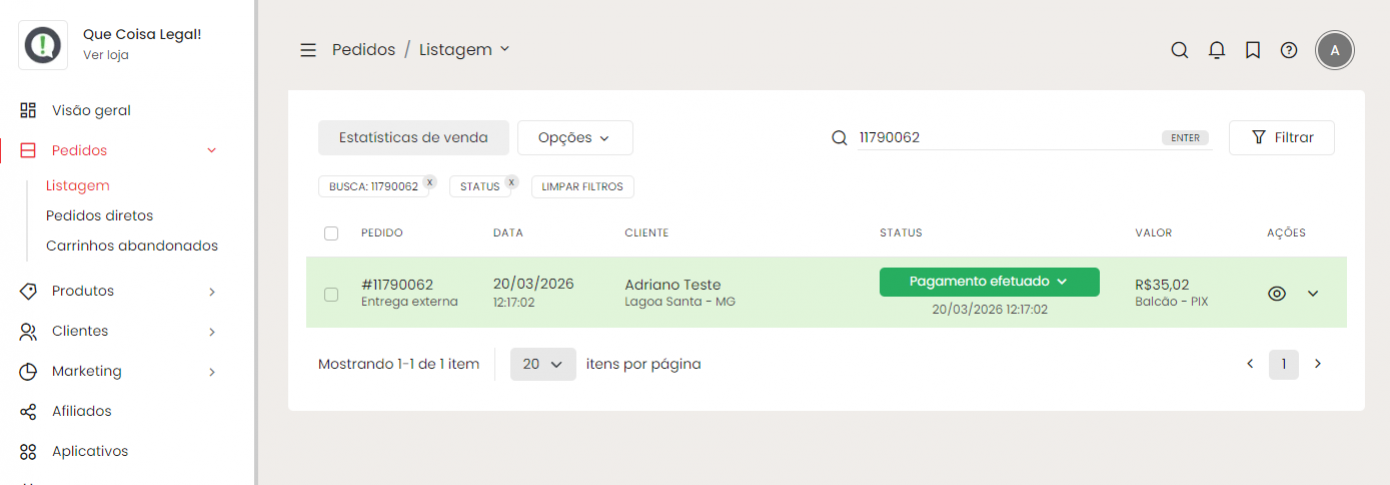Change the items per page selector
The width and height of the screenshot is (1390, 485).
click(543, 364)
